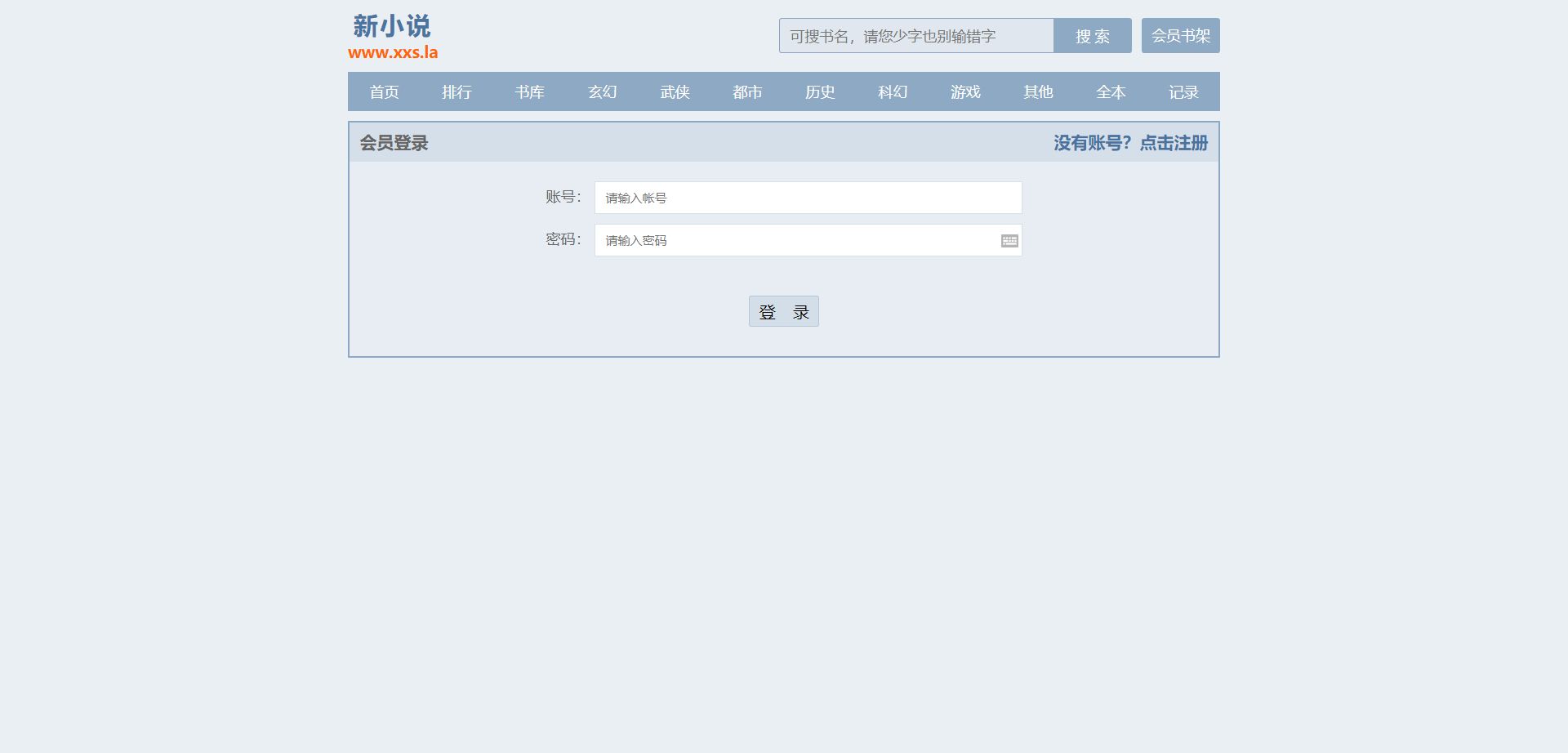Go to the 排行 rankings page
1568x753 pixels.
(457, 92)
